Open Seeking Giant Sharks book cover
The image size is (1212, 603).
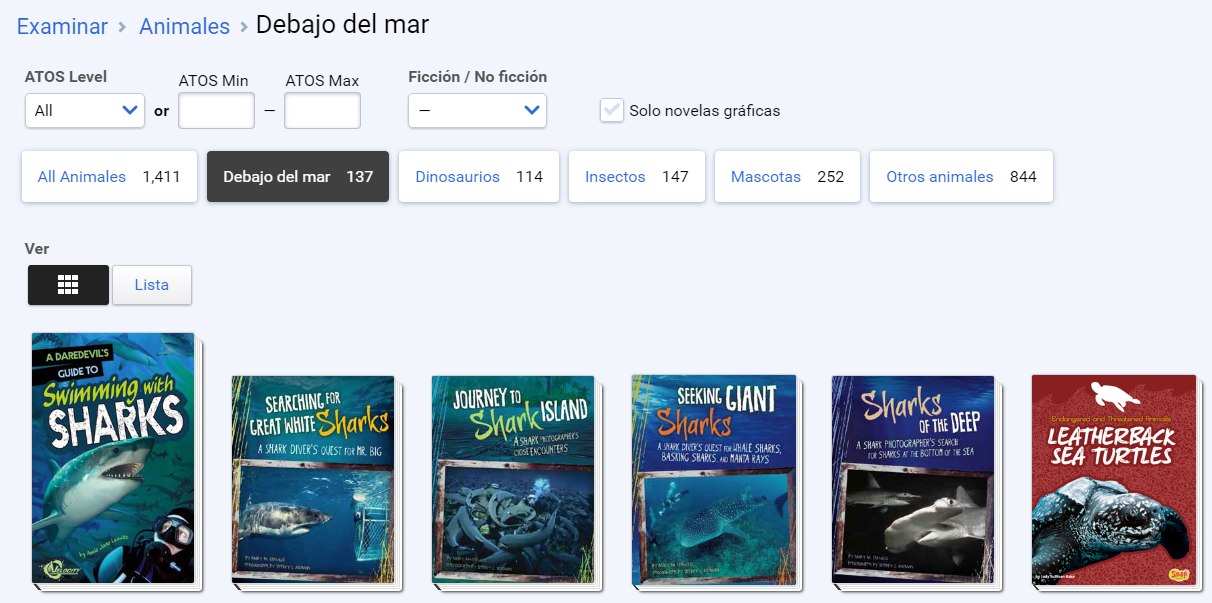tap(714, 480)
